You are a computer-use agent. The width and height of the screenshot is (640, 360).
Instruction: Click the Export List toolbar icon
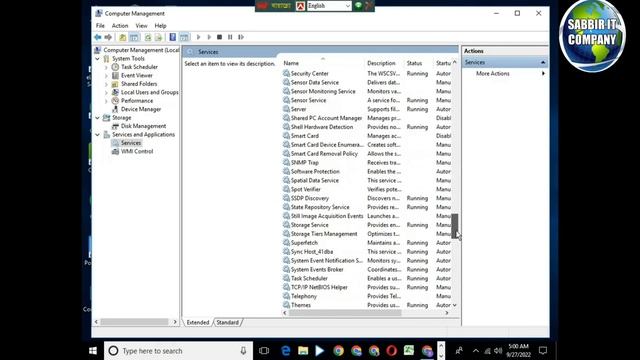(158, 37)
